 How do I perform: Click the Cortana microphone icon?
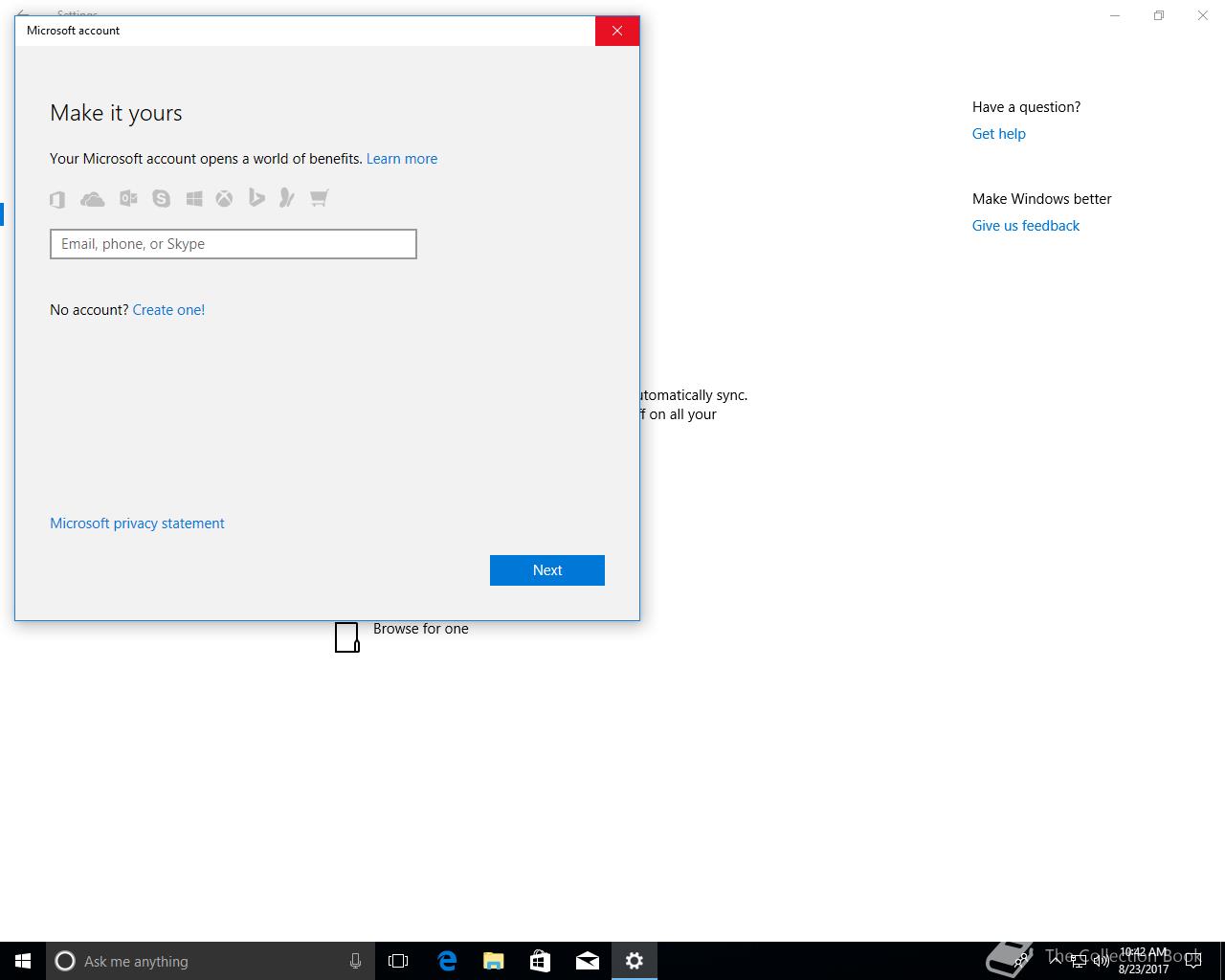[355, 961]
